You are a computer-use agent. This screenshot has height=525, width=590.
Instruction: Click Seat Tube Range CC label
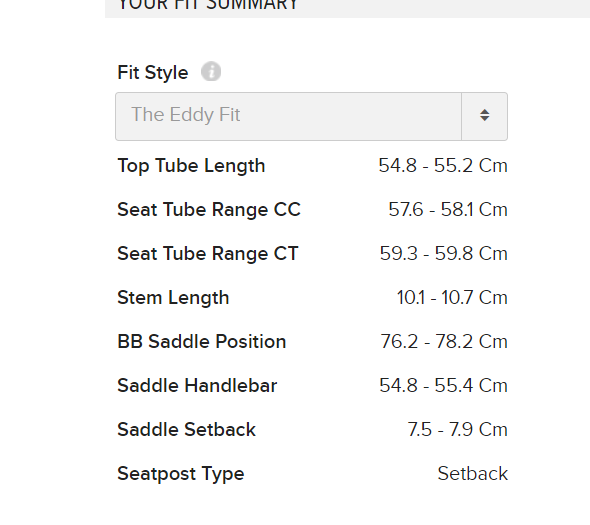(x=209, y=209)
